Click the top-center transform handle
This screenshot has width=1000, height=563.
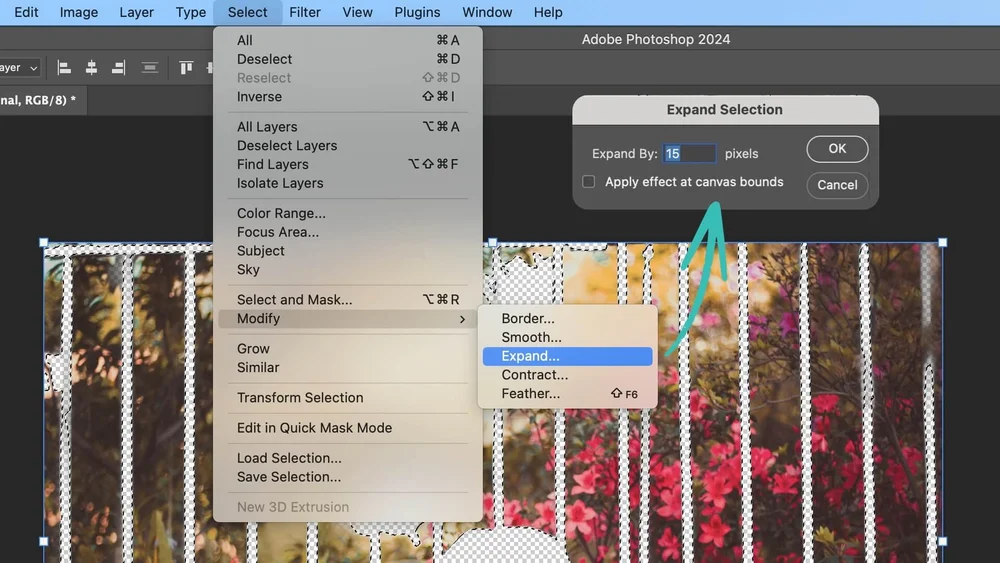click(492, 242)
